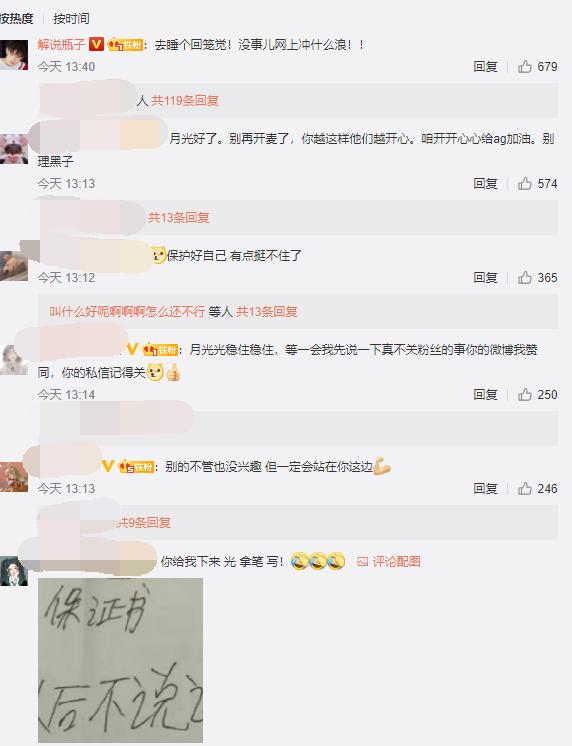Expand 共9条回复 replies
Image resolution: width=572 pixels, height=746 pixels.
(x=144, y=522)
